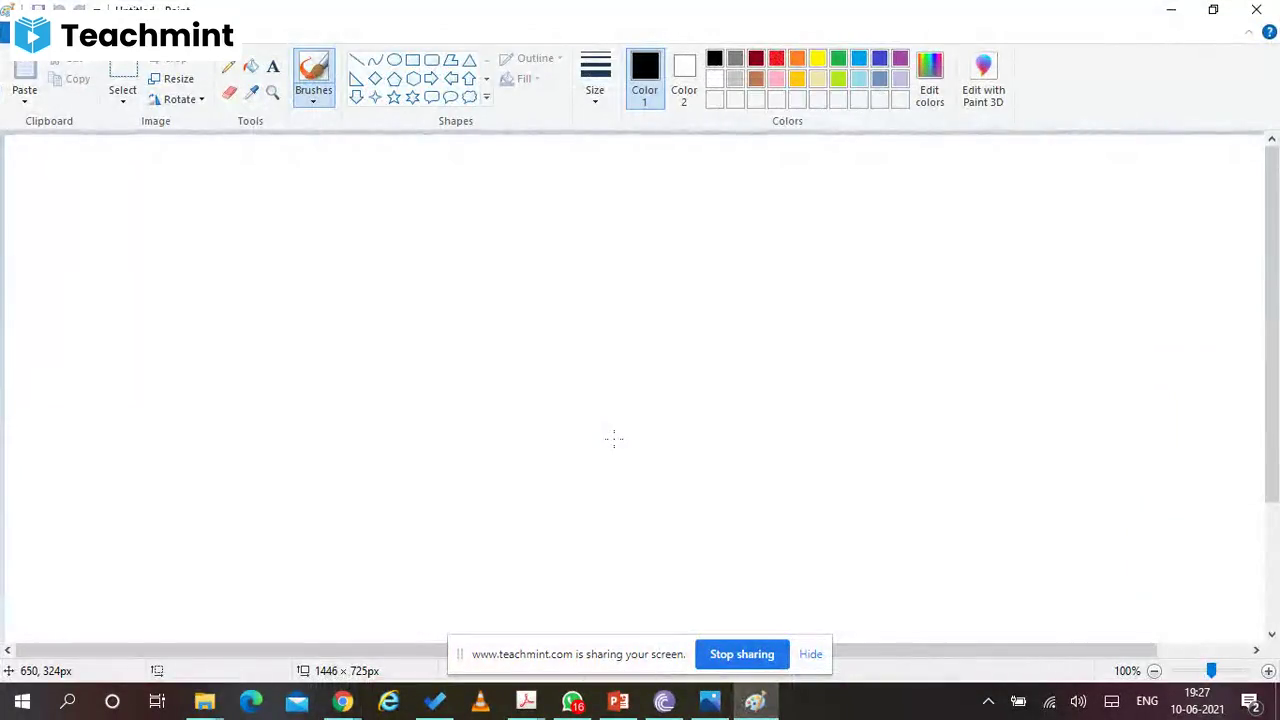
Task: Hide the screen sharing notification
Action: click(x=811, y=654)
